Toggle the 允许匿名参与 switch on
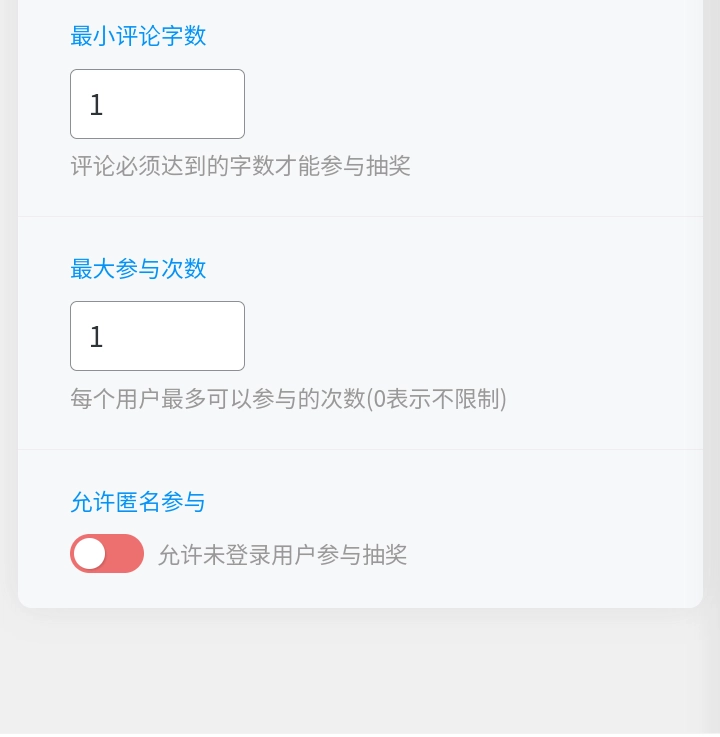The width and height of the screenshot is (720, 737). tap(107, 553)
